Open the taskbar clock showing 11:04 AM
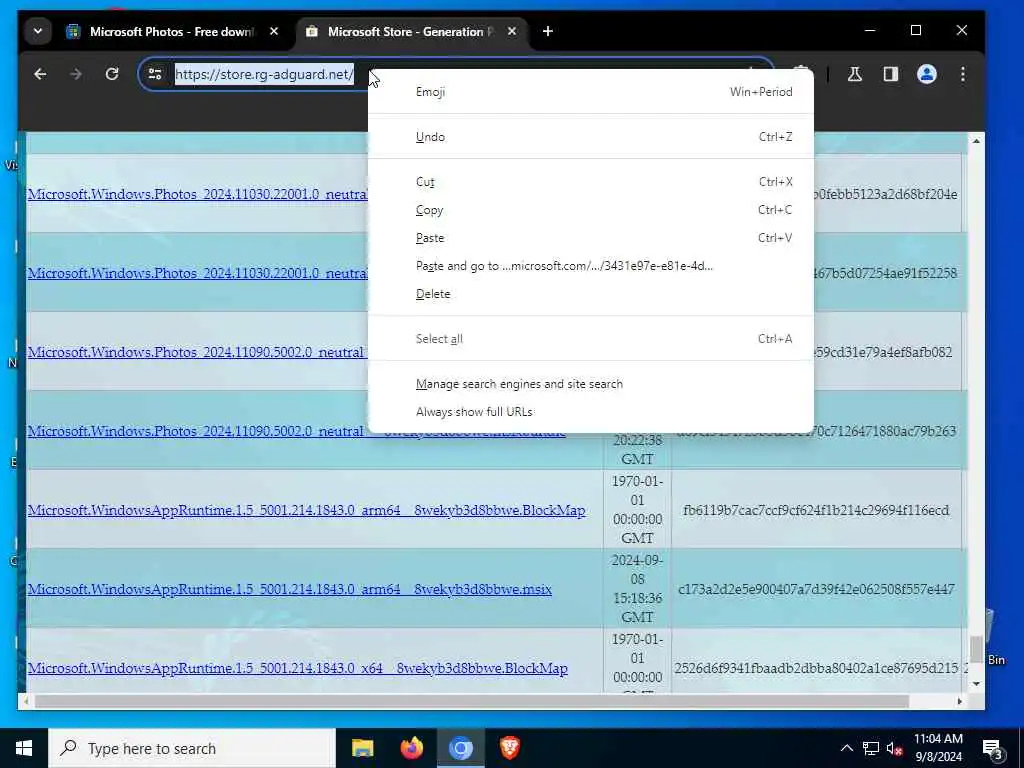 pyautogui.click(x=938, y=748)
